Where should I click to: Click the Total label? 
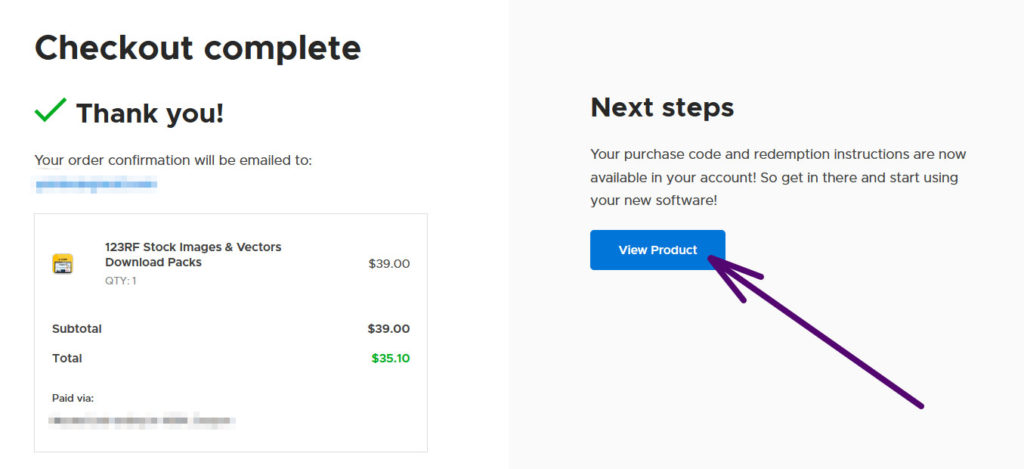click(67, 358)
